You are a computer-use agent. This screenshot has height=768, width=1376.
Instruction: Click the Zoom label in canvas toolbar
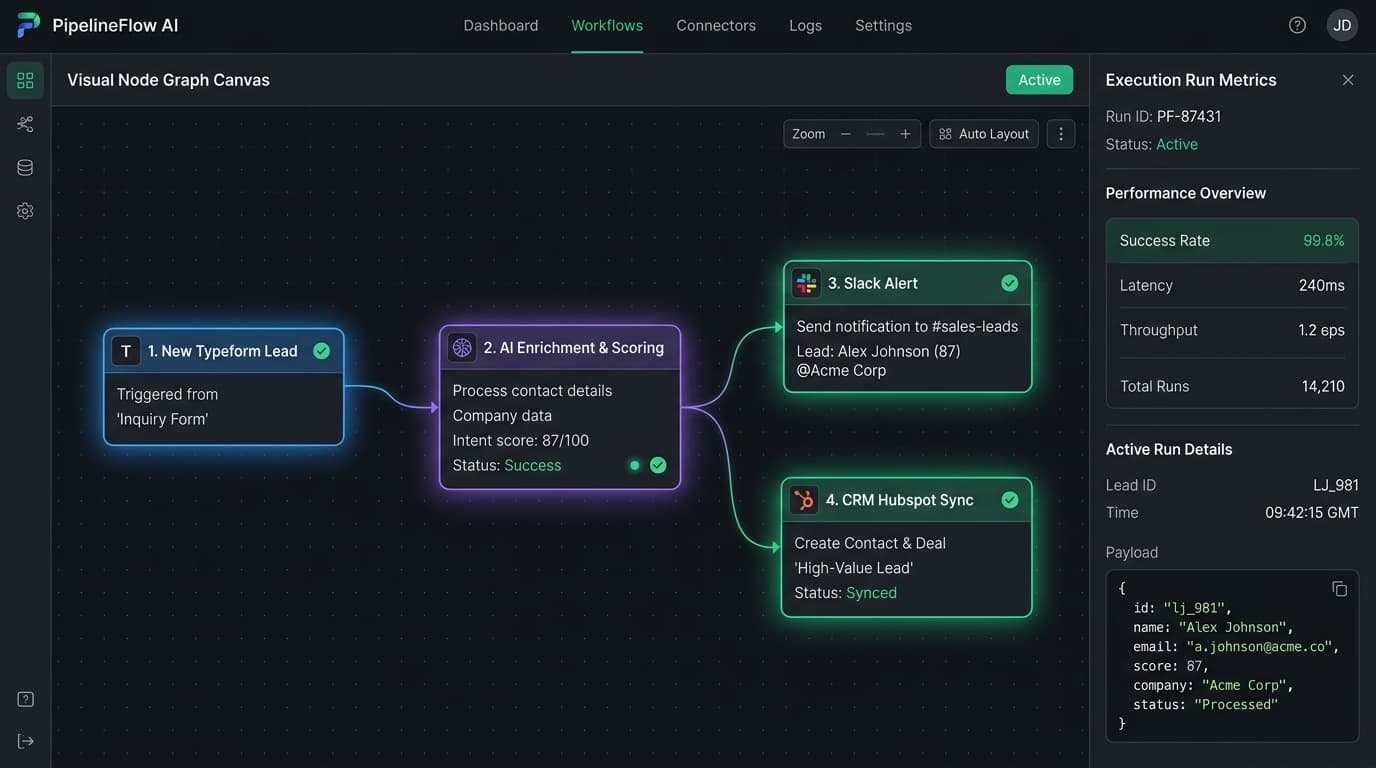809,134
